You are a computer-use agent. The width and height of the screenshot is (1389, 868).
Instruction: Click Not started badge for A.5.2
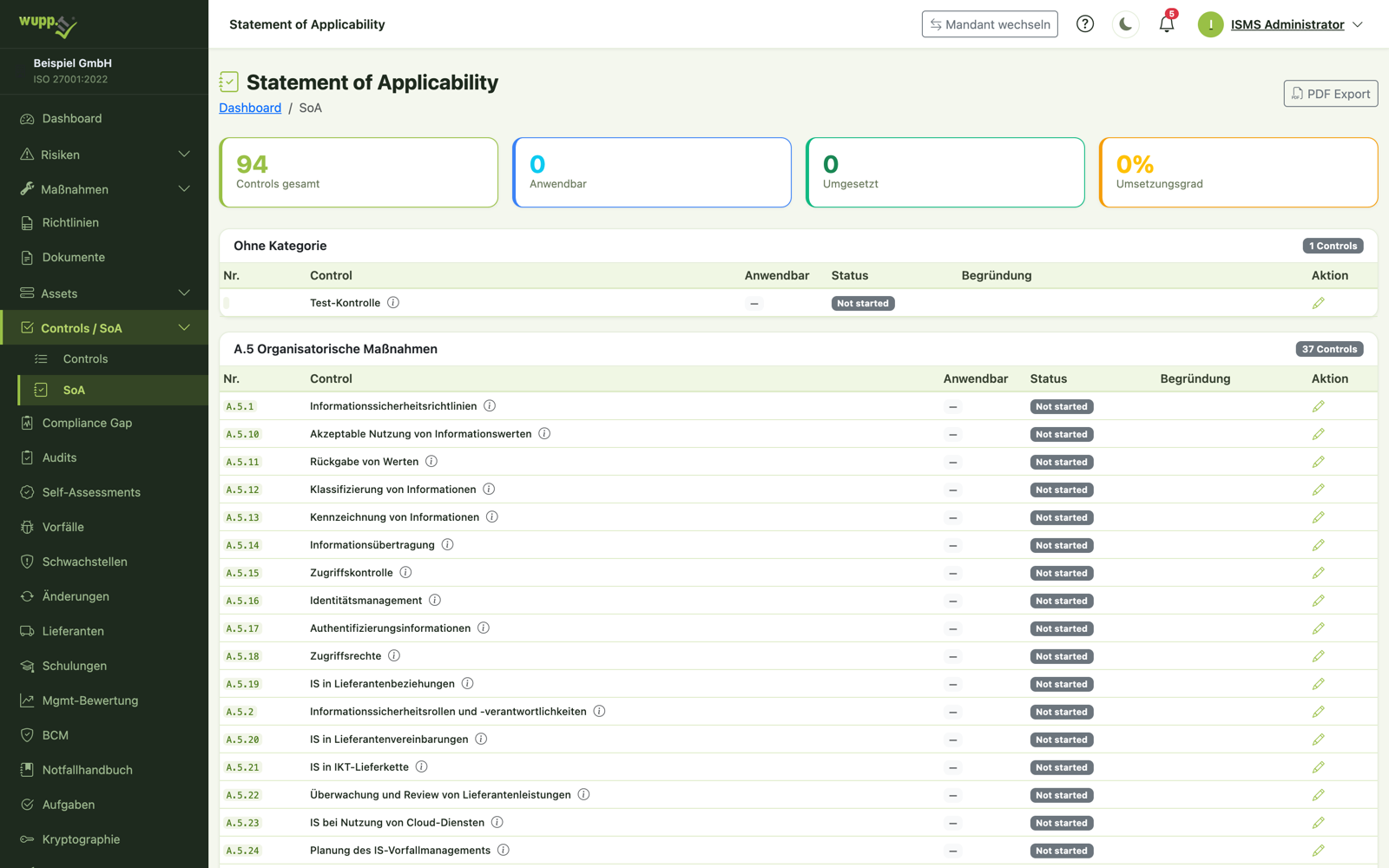point(1062,712)
